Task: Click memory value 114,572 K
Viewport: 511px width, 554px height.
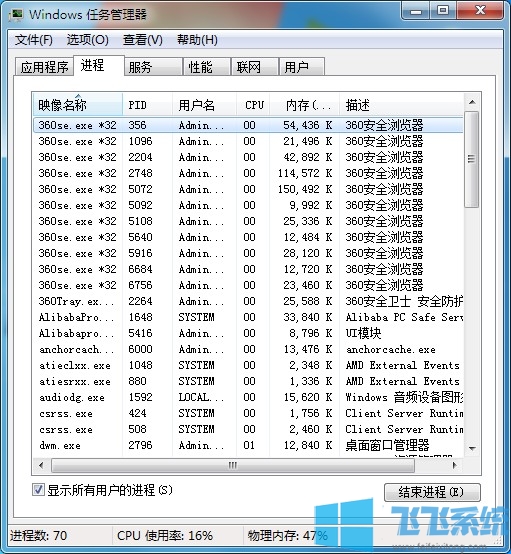Action: tap(305, 173)
